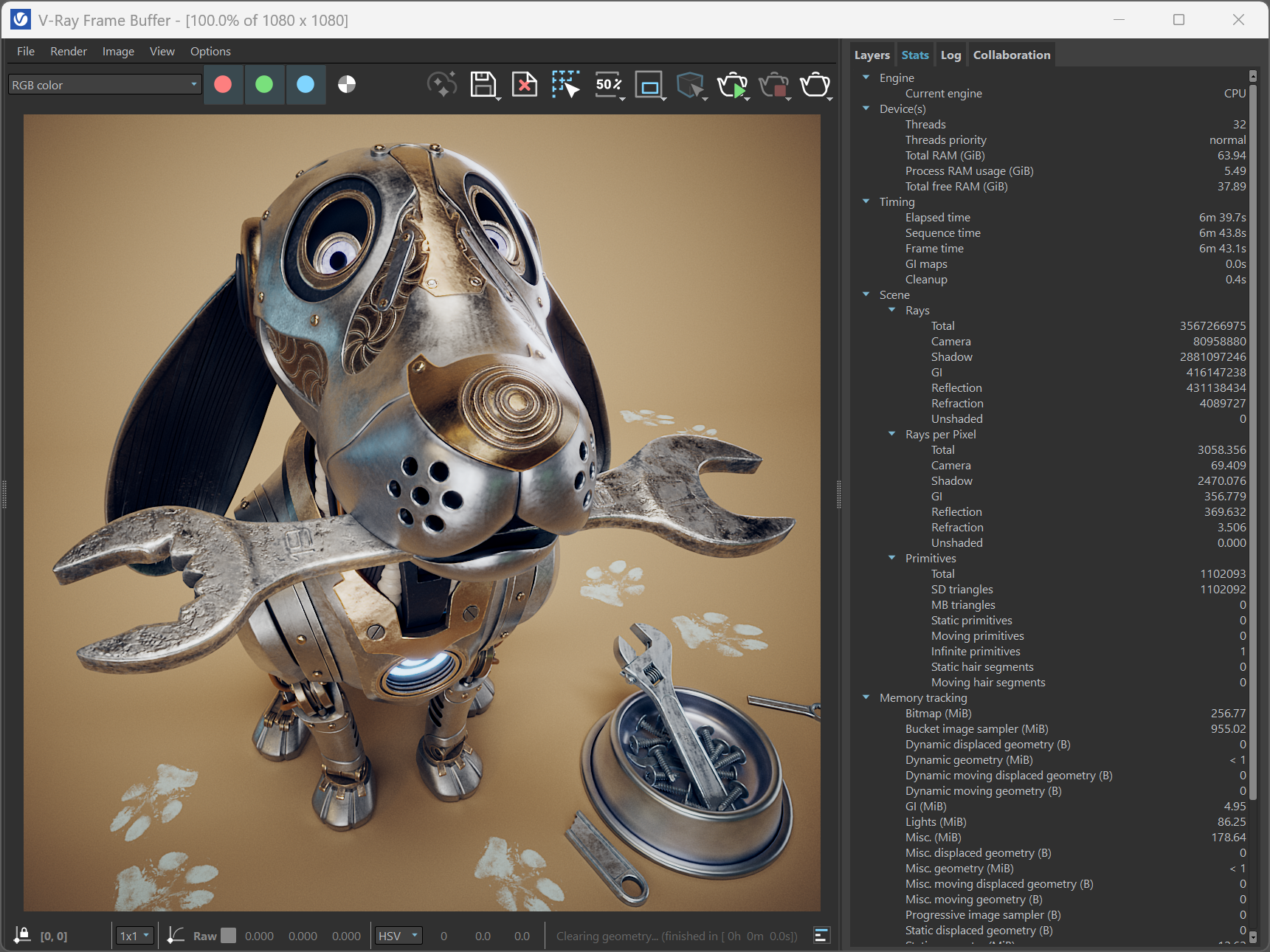Select the Bitmap (MiB) row
Viewport: 1270px width, 952px height.
(x=1051, y=713)
